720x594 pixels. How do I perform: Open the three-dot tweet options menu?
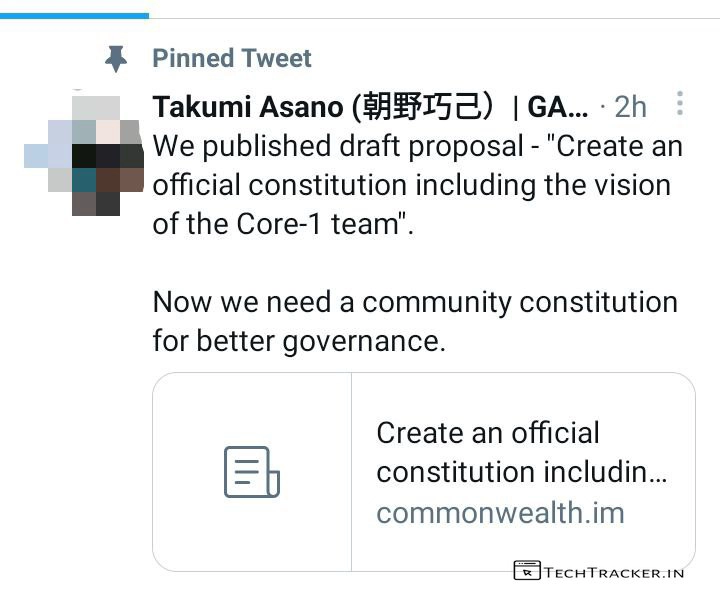coord(680,104)
